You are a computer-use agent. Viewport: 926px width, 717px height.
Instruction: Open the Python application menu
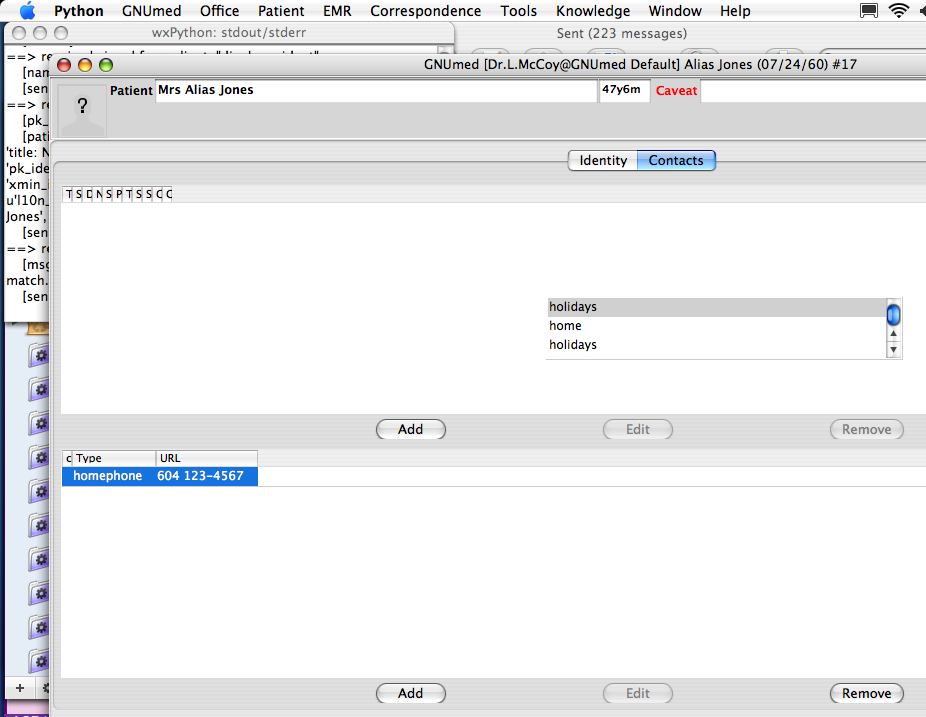click(79, 11)
